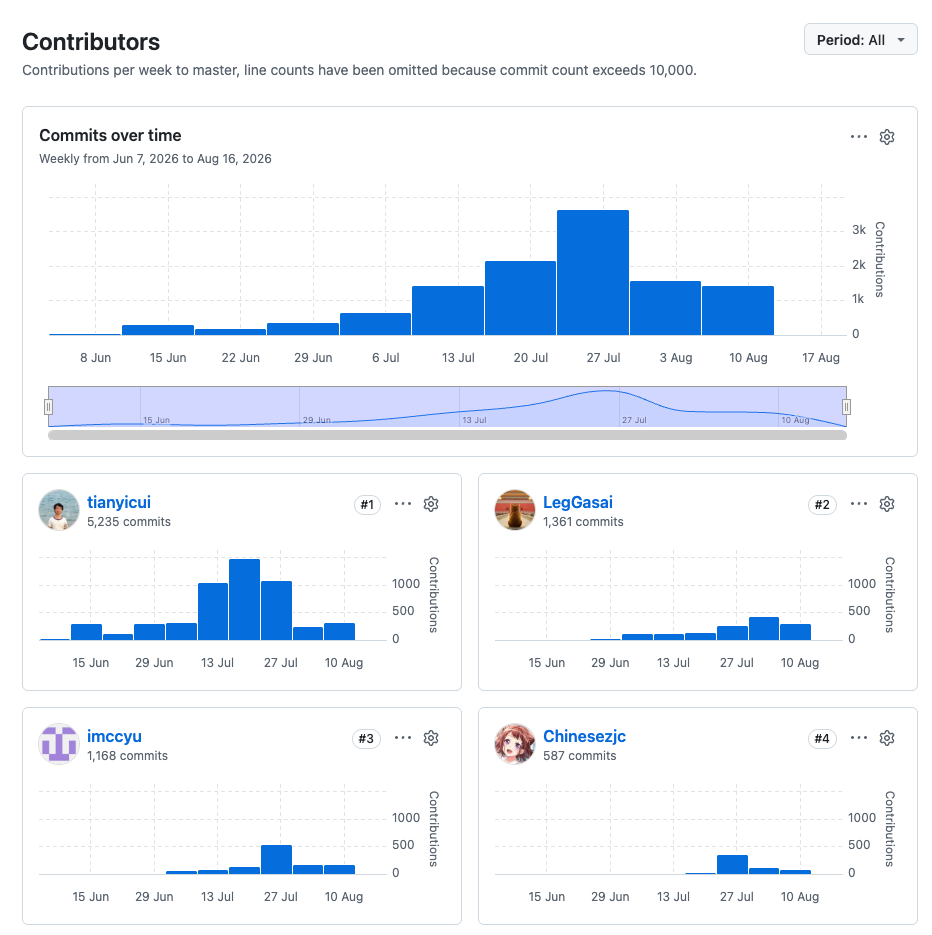Click tianyicui avatar image
This screenshot has width=932, height=935.
(x=58, y=510)
